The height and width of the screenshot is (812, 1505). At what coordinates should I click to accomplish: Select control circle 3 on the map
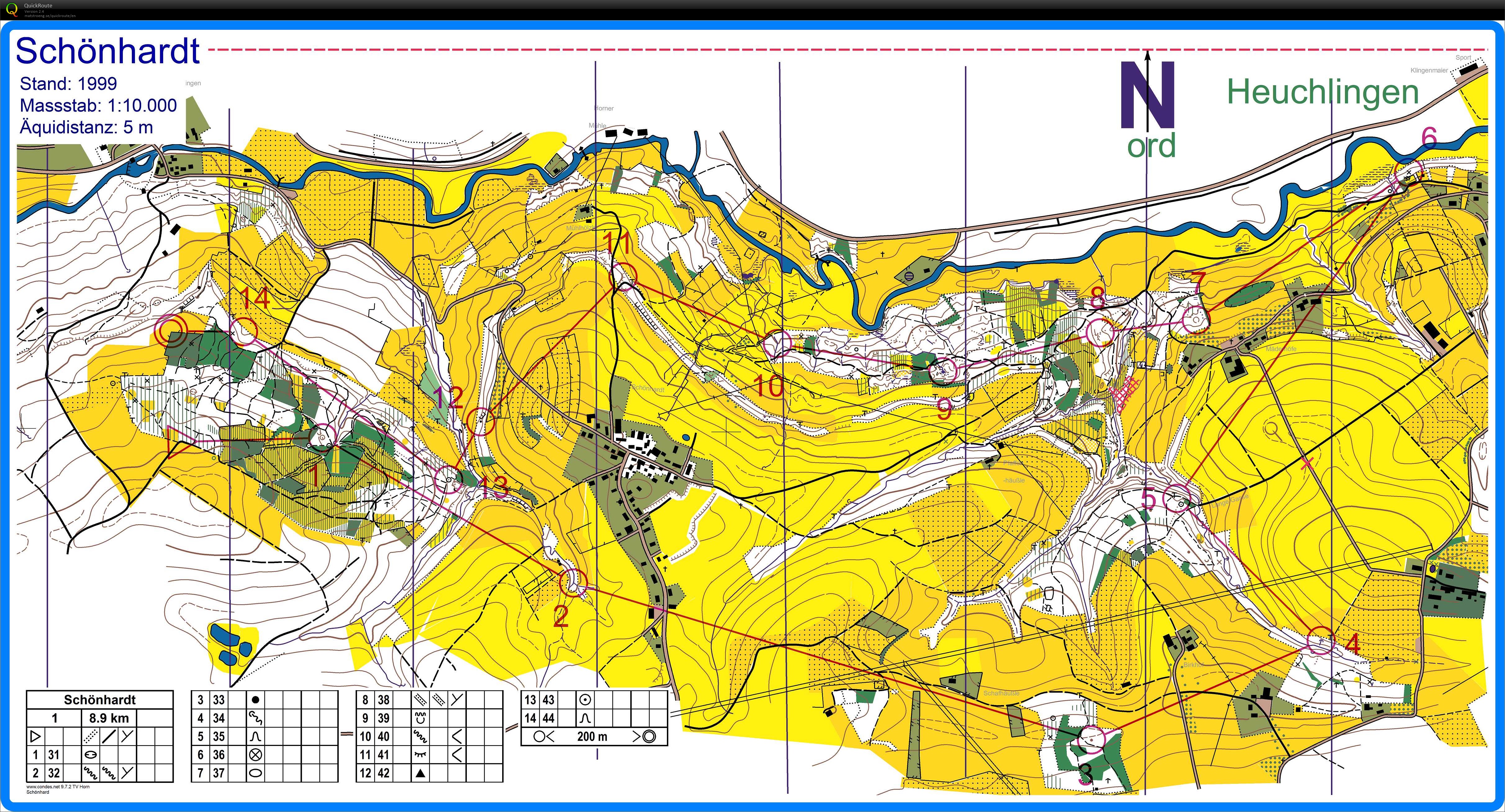1091,739
